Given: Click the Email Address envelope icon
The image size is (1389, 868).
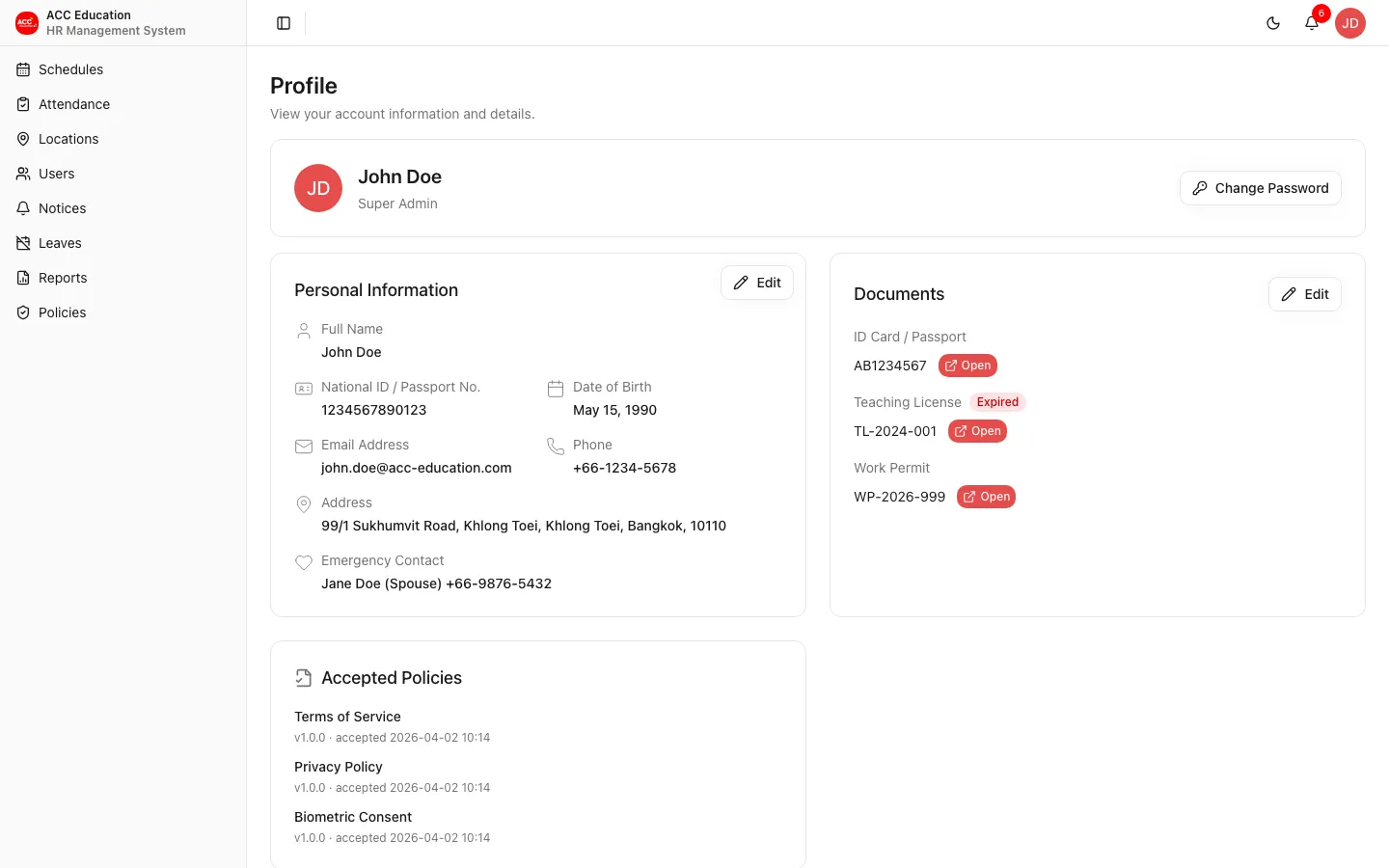Looking at the screenshot, I should coord(304,447).
